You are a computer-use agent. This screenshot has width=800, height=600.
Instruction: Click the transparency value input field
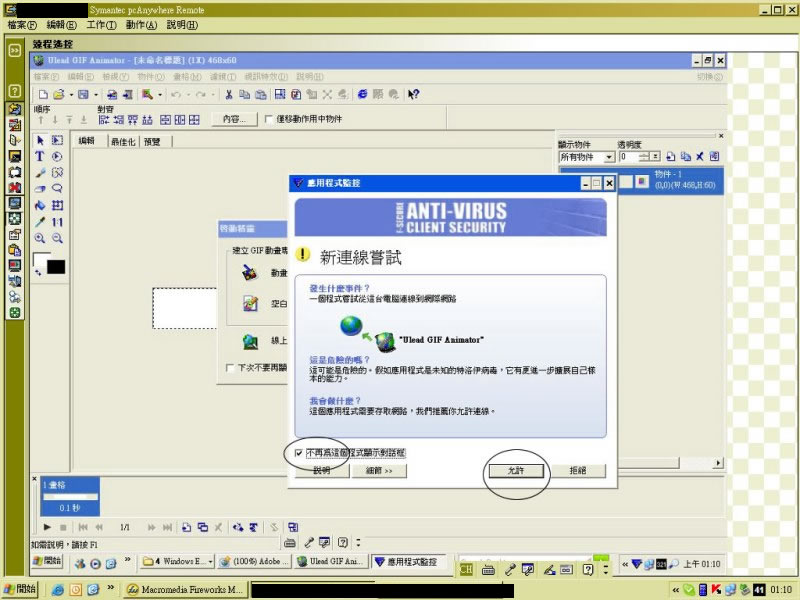629,157
